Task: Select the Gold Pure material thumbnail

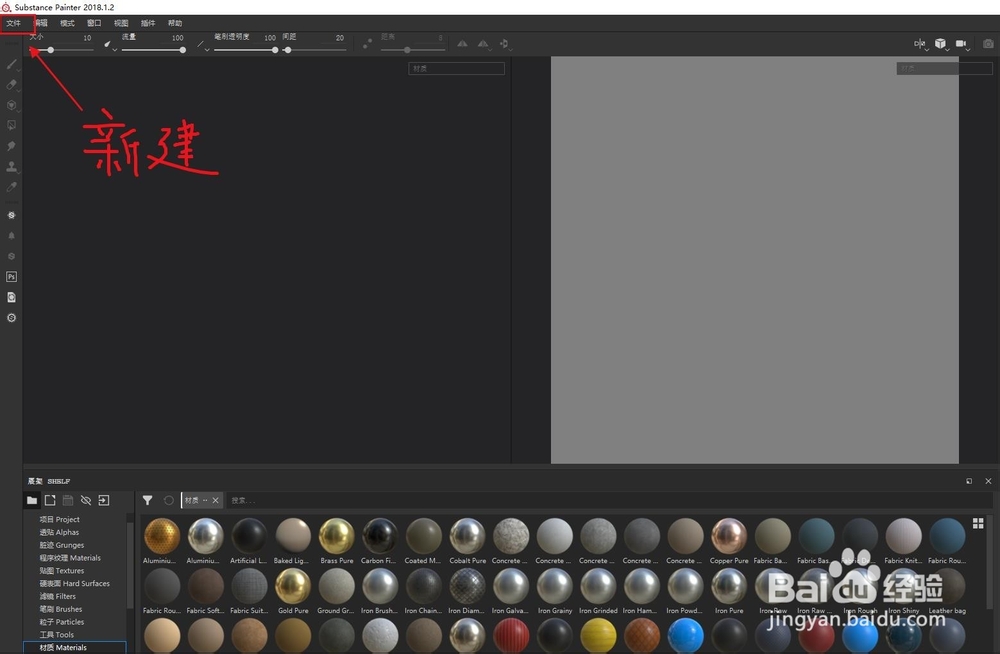Action: tap(293, 585)
